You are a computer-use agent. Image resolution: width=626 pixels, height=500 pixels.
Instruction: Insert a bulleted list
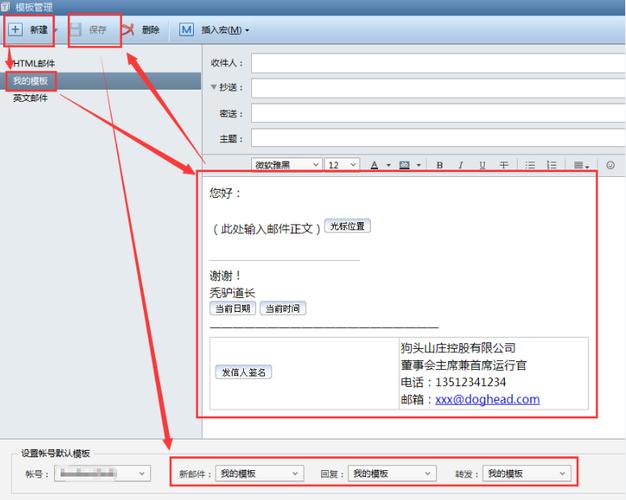(530, 165)
